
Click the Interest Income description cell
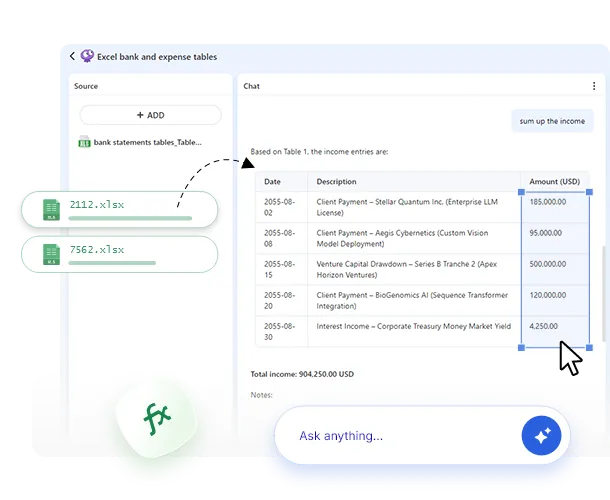(414, 332)
